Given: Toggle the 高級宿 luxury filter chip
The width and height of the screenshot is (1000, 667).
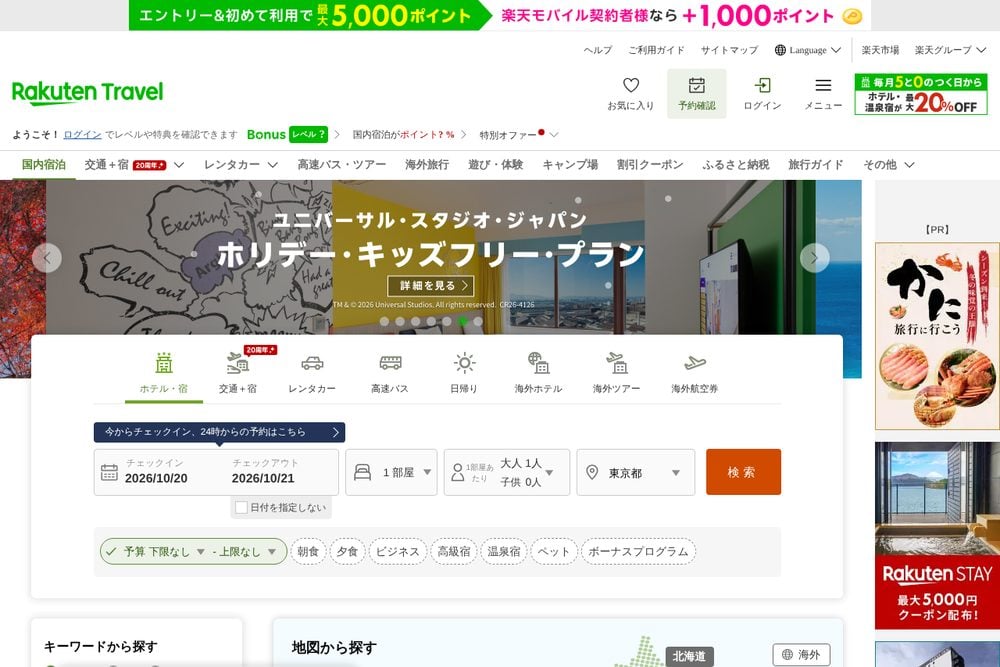Looking at the screenshot, I should (454, 552).
